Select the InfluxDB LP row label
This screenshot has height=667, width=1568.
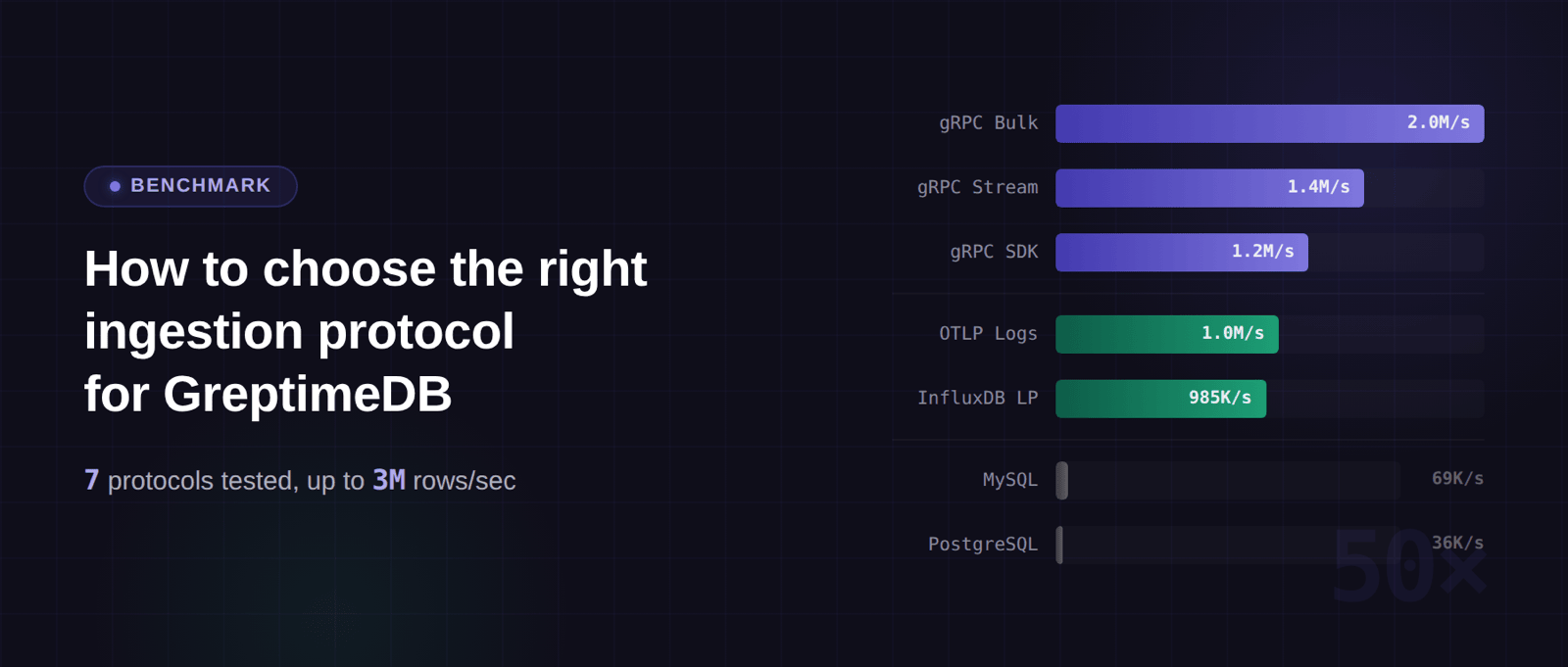(x=977, y=398)
